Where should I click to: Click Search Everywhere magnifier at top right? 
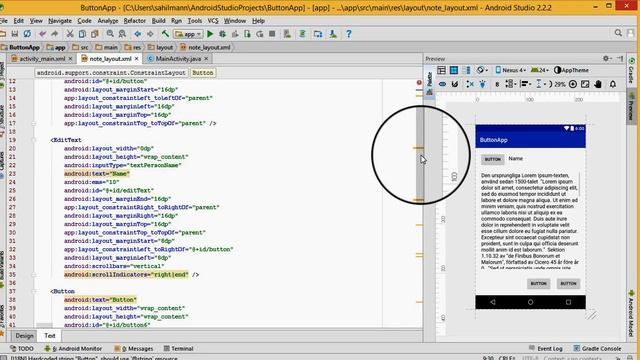(x=618, y=33)
